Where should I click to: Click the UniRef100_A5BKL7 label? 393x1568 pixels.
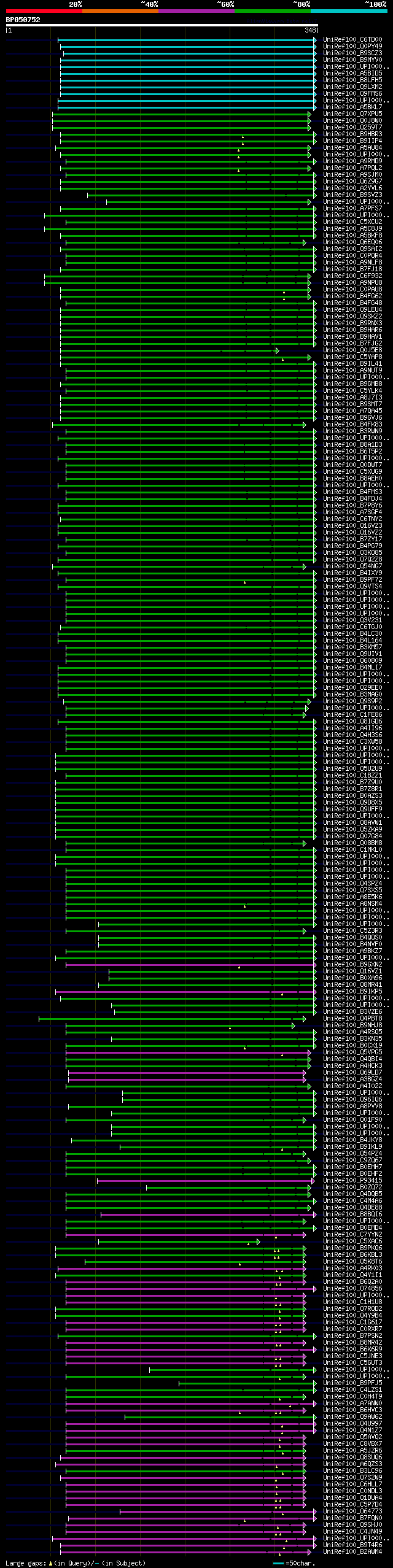352,107
